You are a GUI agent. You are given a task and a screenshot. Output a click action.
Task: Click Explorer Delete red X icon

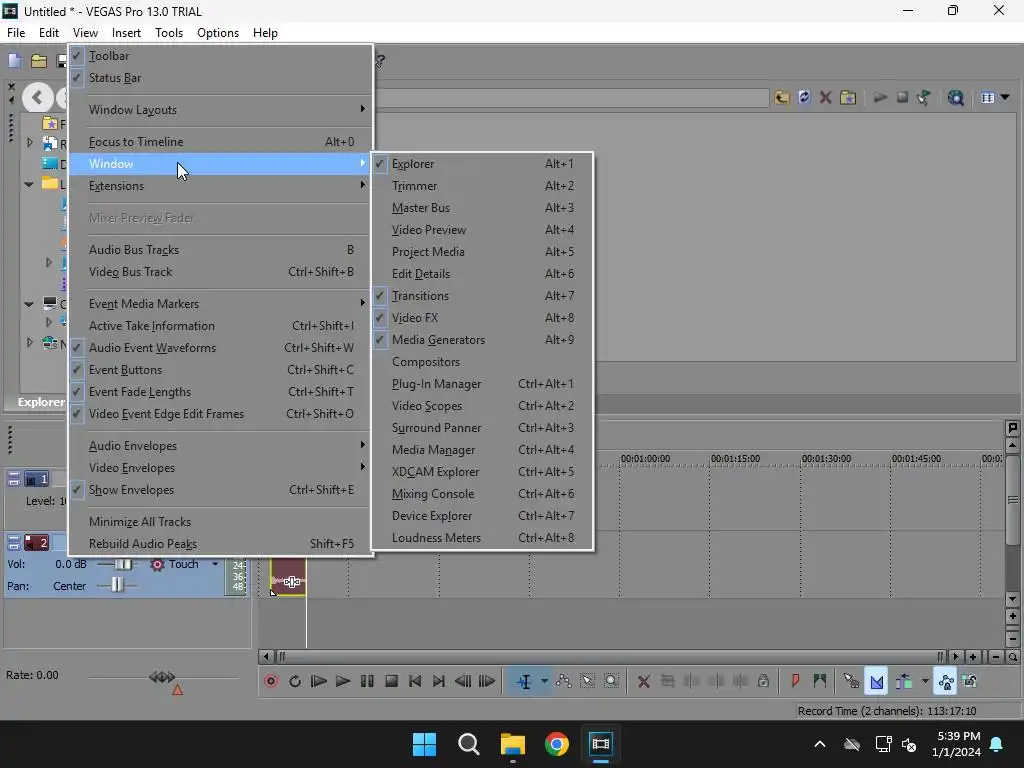coord(825,98)
